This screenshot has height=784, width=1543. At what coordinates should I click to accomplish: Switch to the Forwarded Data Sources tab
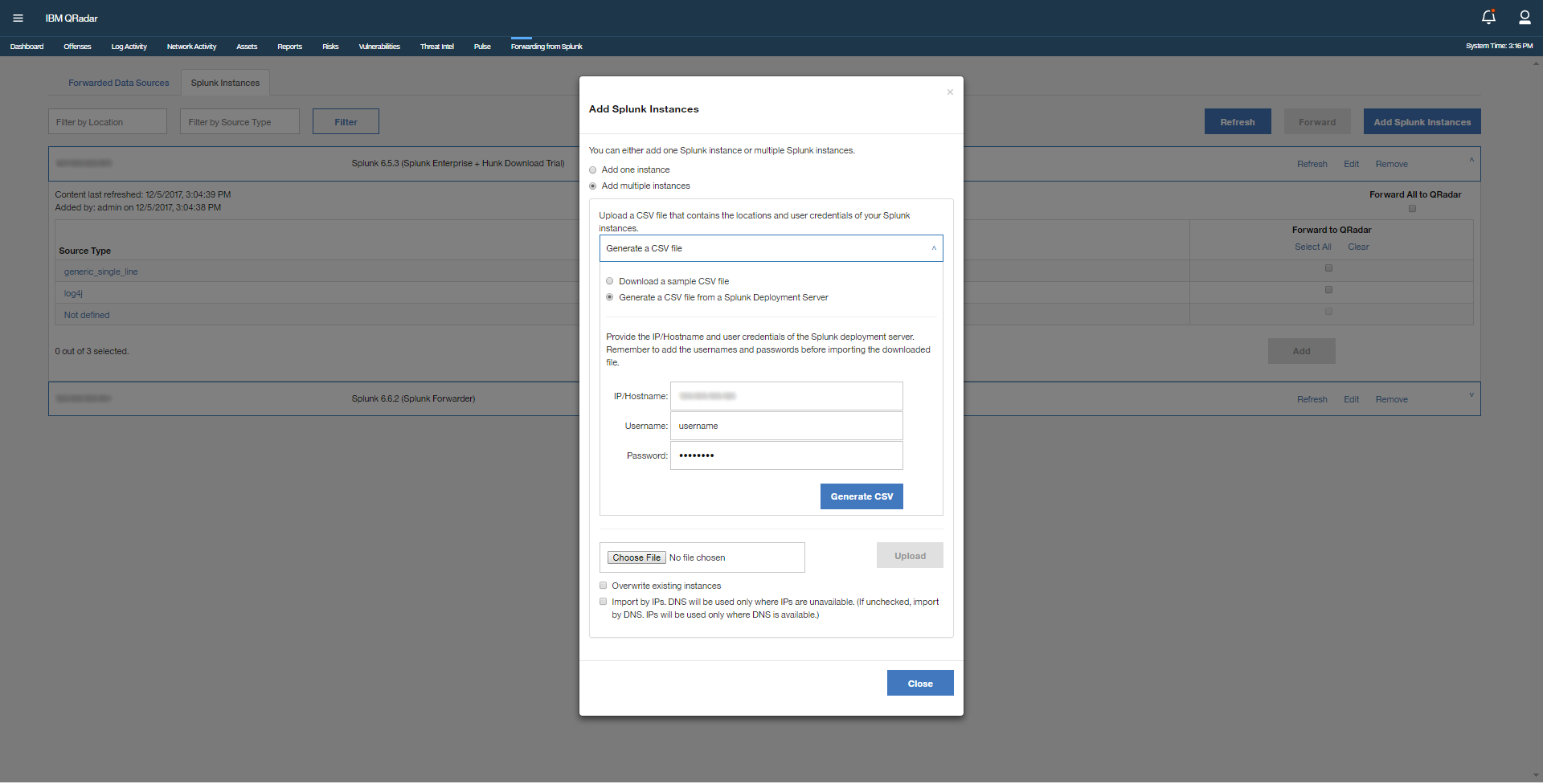click(x=118, y=83)
